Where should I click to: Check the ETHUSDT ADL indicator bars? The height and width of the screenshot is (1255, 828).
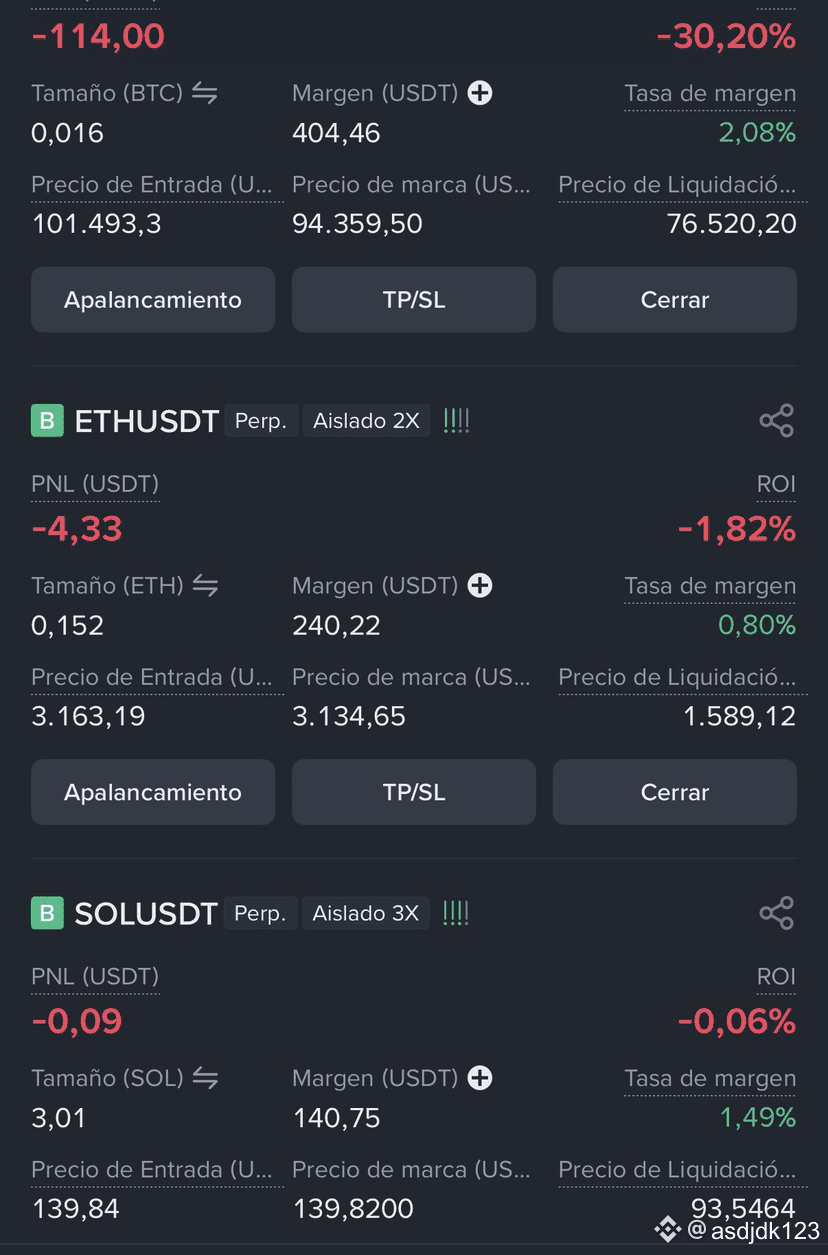[x=456, y=421]
